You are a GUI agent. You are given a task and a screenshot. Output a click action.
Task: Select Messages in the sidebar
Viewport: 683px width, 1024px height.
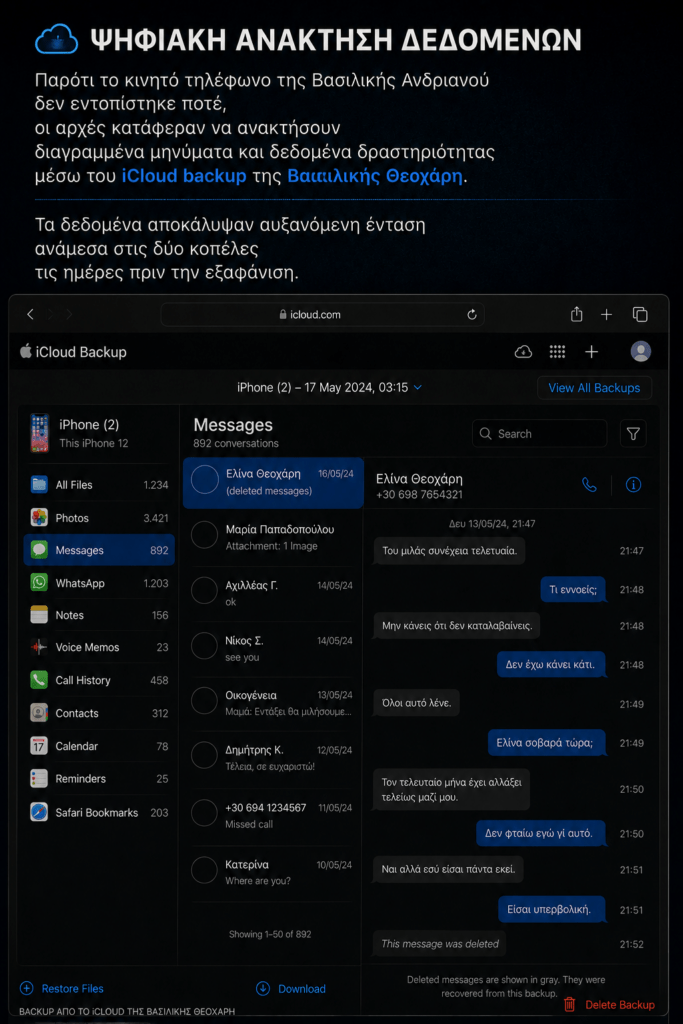99,550
